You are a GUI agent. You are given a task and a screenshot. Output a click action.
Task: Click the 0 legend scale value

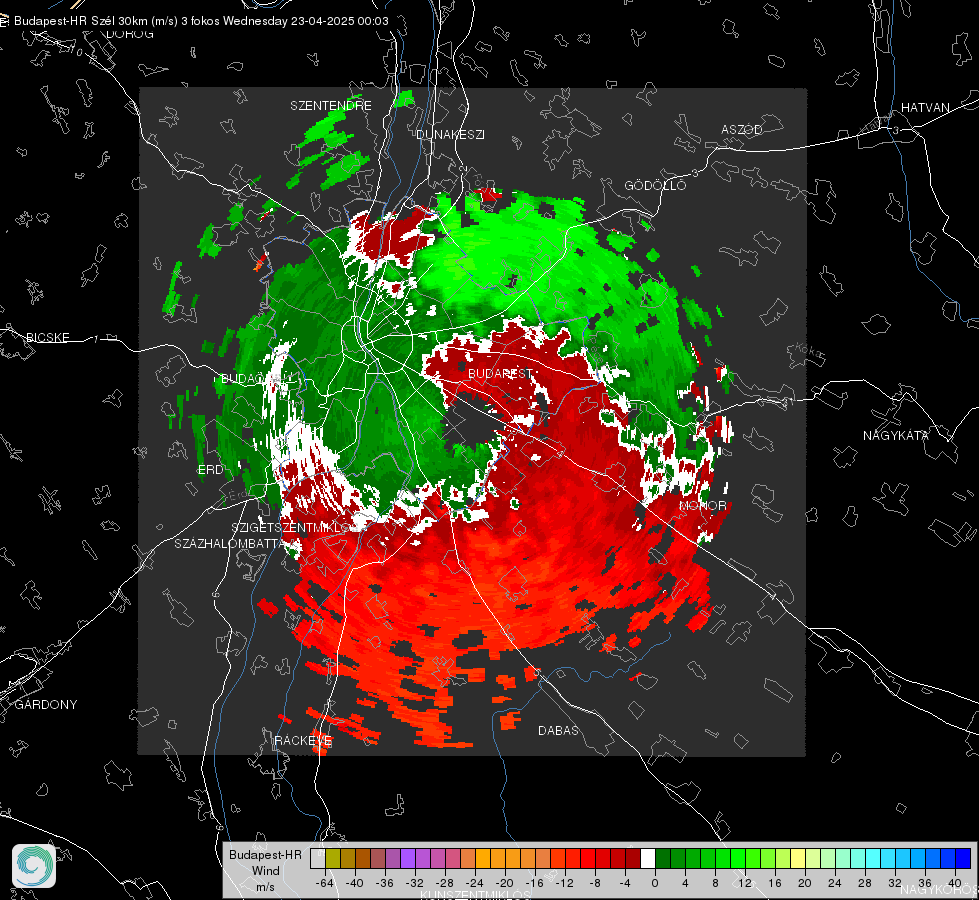click(x=655, y=883)
